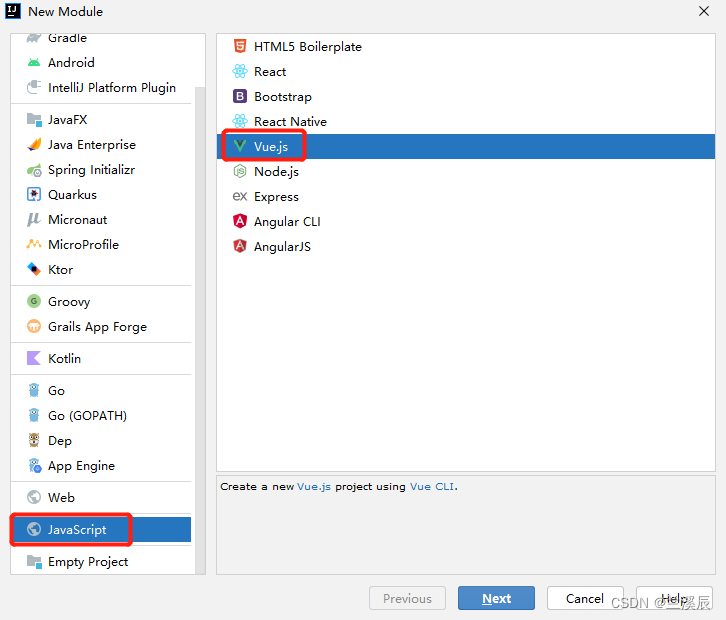Click the Express ex icon

[x=240, y=196]
